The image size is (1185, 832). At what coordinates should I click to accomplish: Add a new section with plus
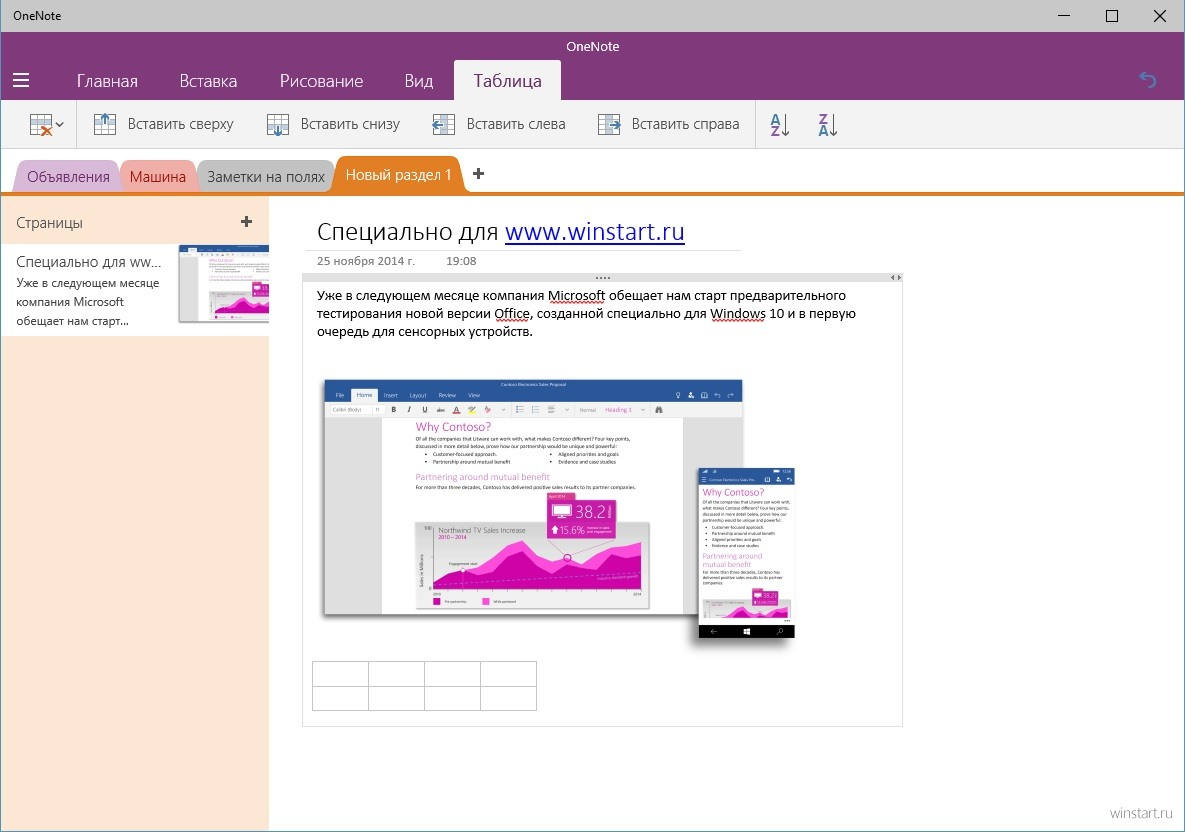(x=478, y=174)
